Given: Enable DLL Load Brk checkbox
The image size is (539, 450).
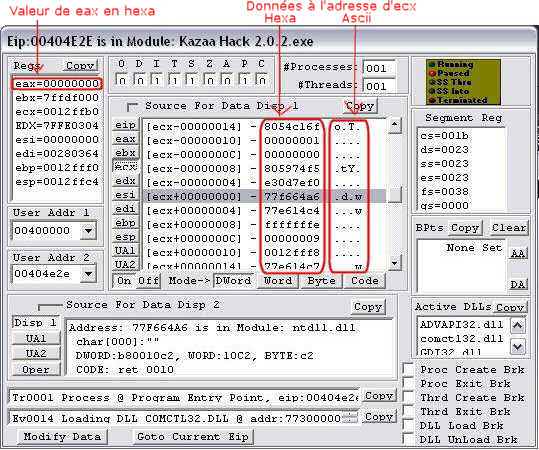Looking at the screenshot, I should (408, 425).
